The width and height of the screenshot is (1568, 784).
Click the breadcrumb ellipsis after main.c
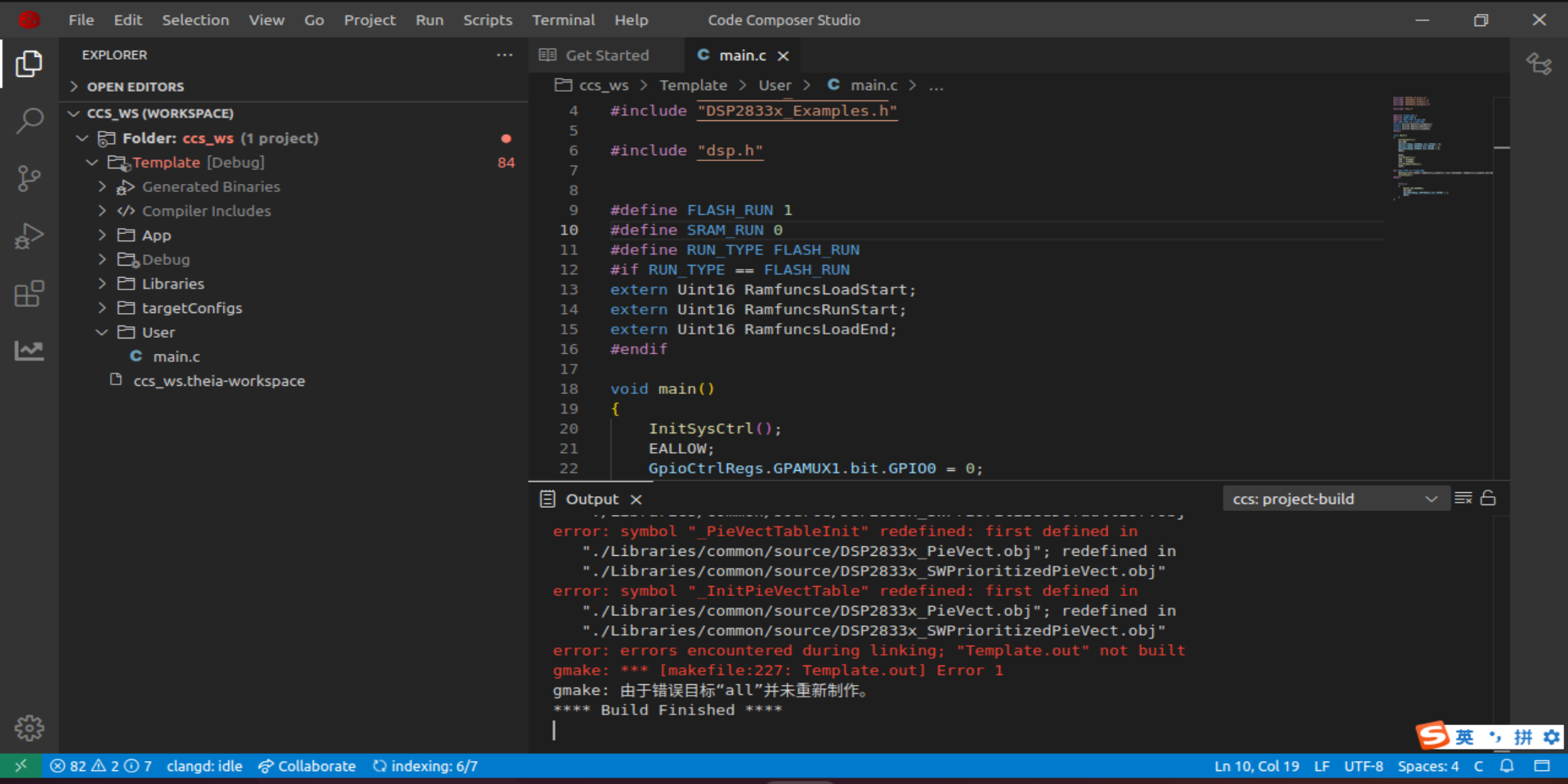(x=936, y=86)
